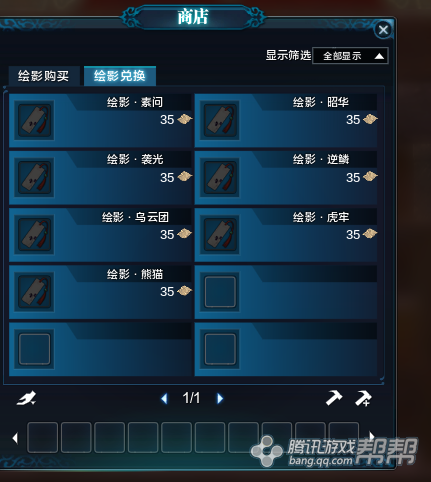Select the 绘影兑换 tab

pos(120,76)
